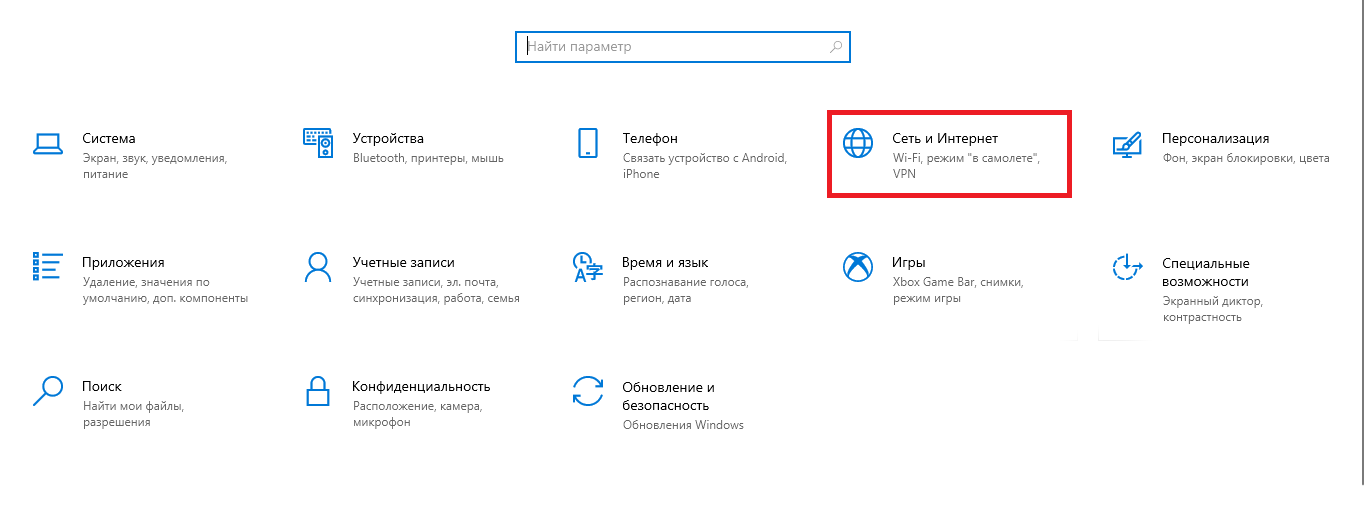Click the Обновление и безопасность arrows icon
This screenshot has height=506, width=1366.
[x=587, y=390]
